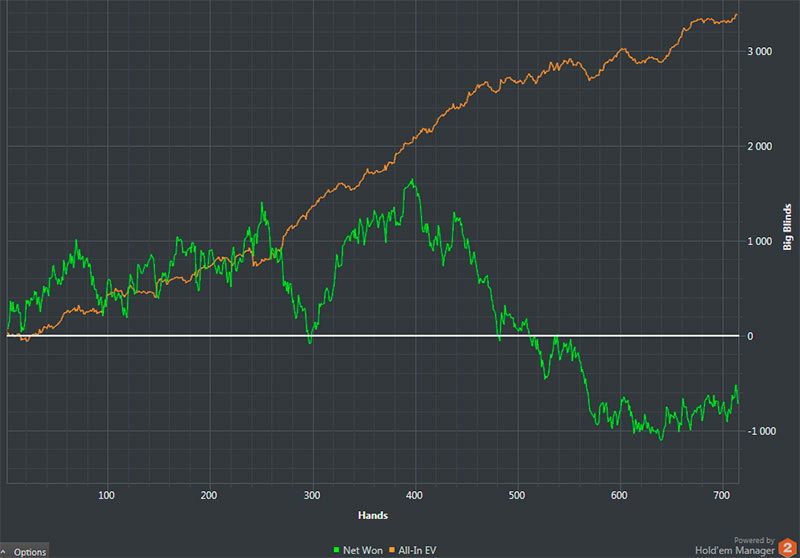Click the green Net Won legend swatch
The width and height of the screenshot is (800, 558).
pyautogui.click(x=336, y=550)
